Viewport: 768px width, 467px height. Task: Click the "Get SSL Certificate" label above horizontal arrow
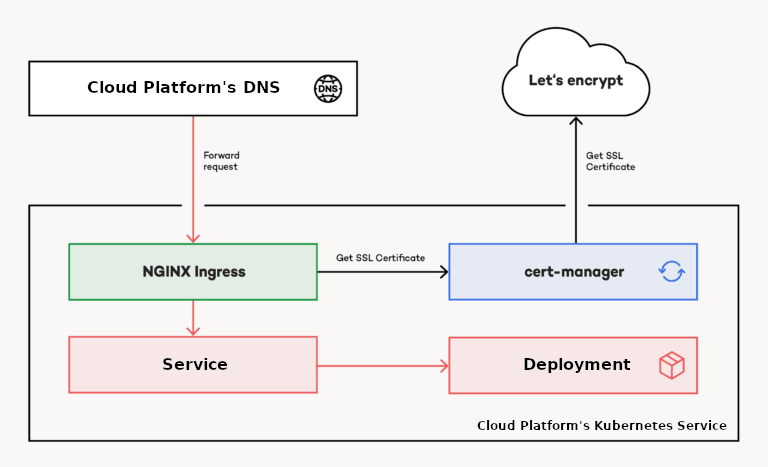coord(381,258)
